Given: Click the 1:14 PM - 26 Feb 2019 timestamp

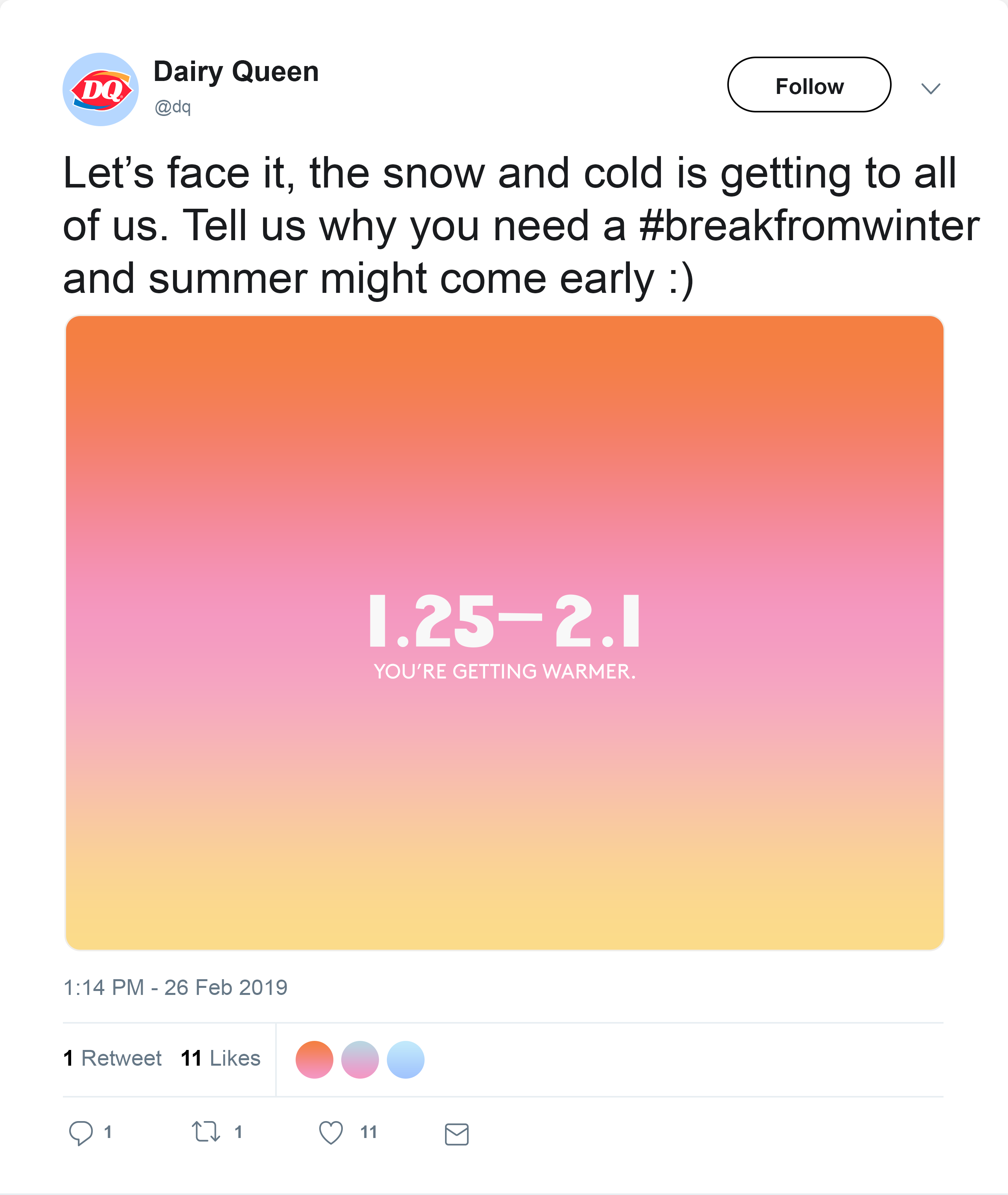Looking at the screenshot, I should click(175, 988).
